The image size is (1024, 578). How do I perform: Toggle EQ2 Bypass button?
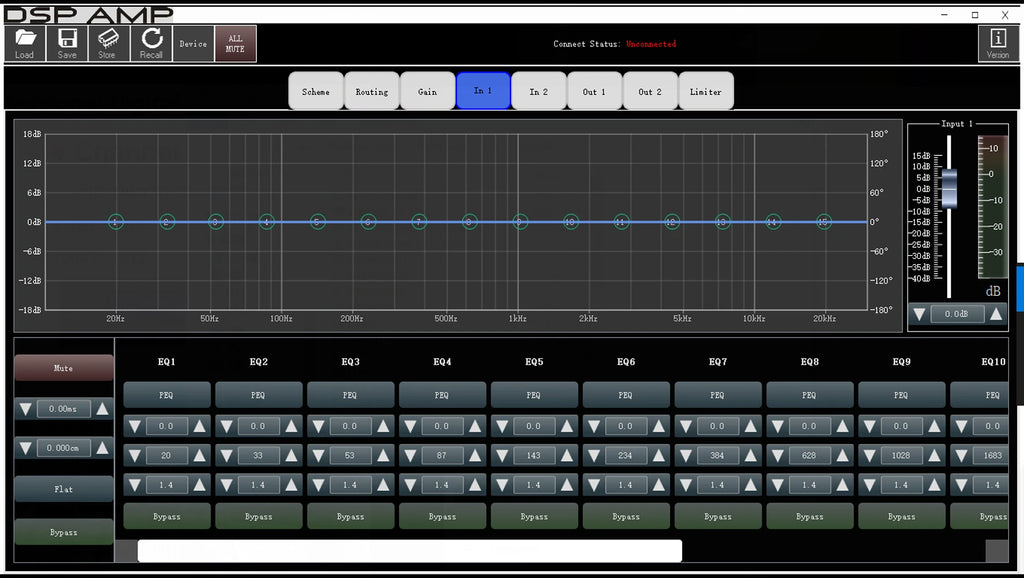click(x=259, y=516)
